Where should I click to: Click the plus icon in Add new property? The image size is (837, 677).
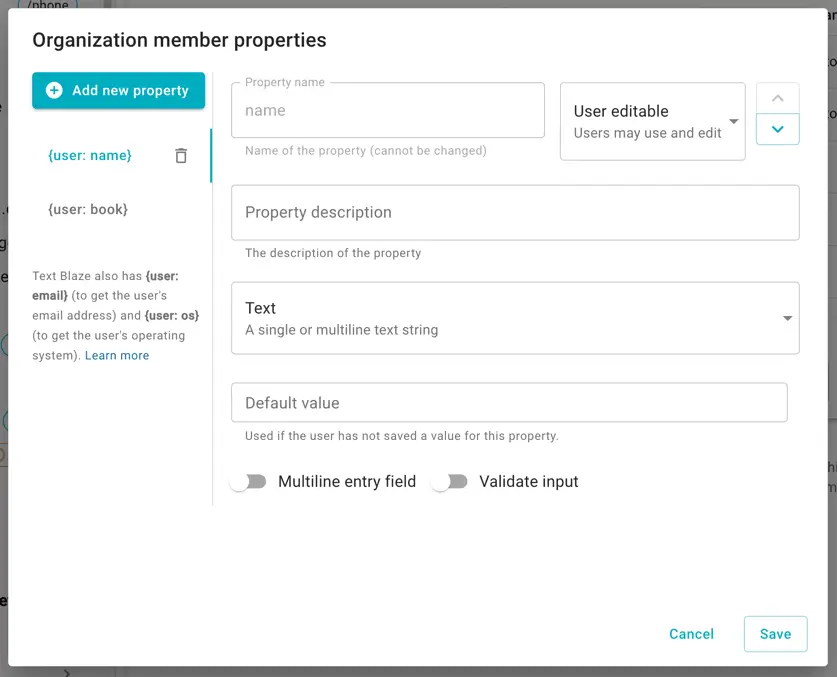[54, 90]
